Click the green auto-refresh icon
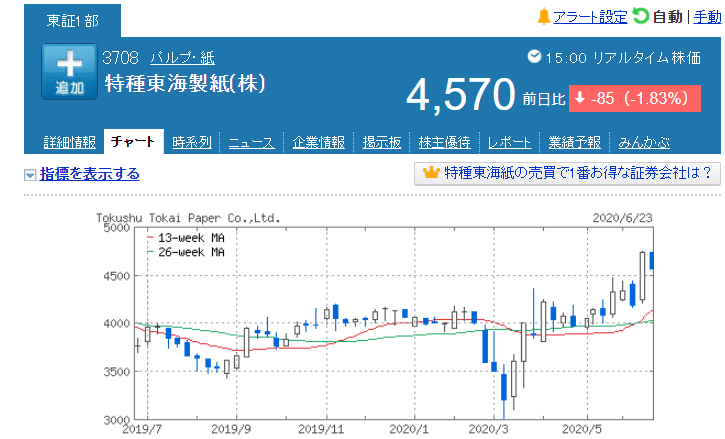This screenshot has width=725, height=439. (640, 16)
